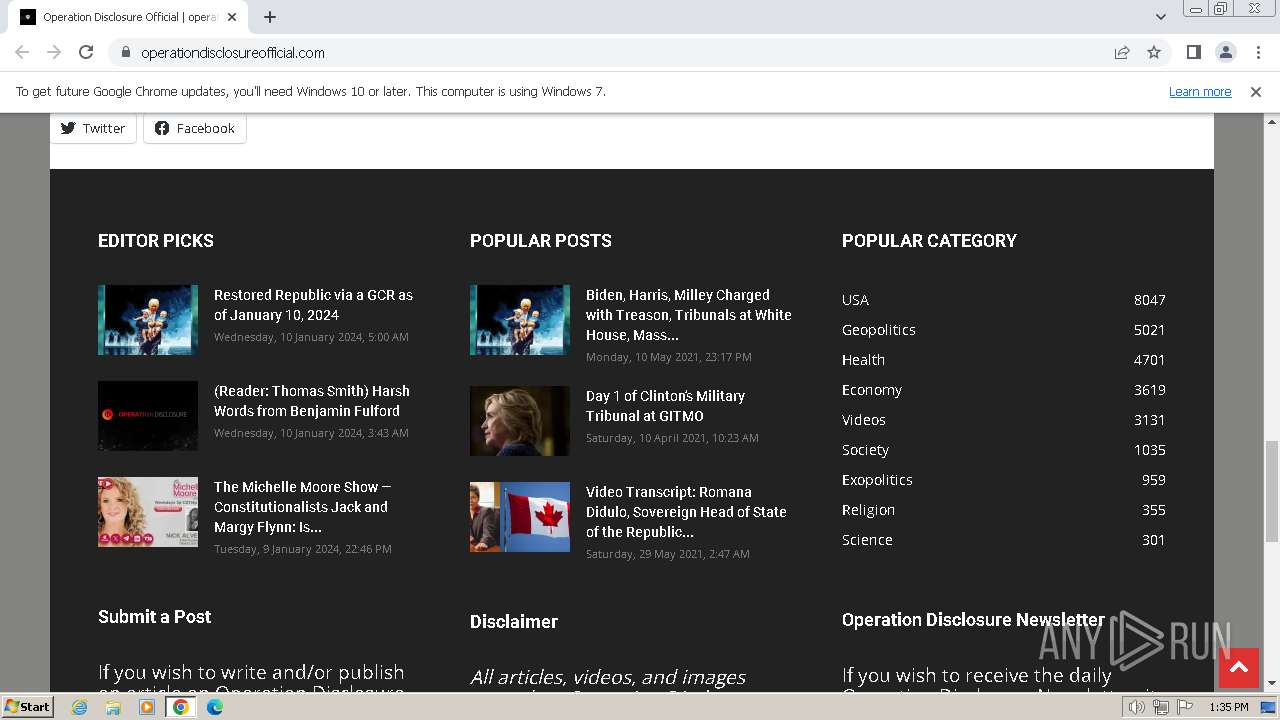
Task: Open Chrome's three-dot menu
Action: (1257, 52)
